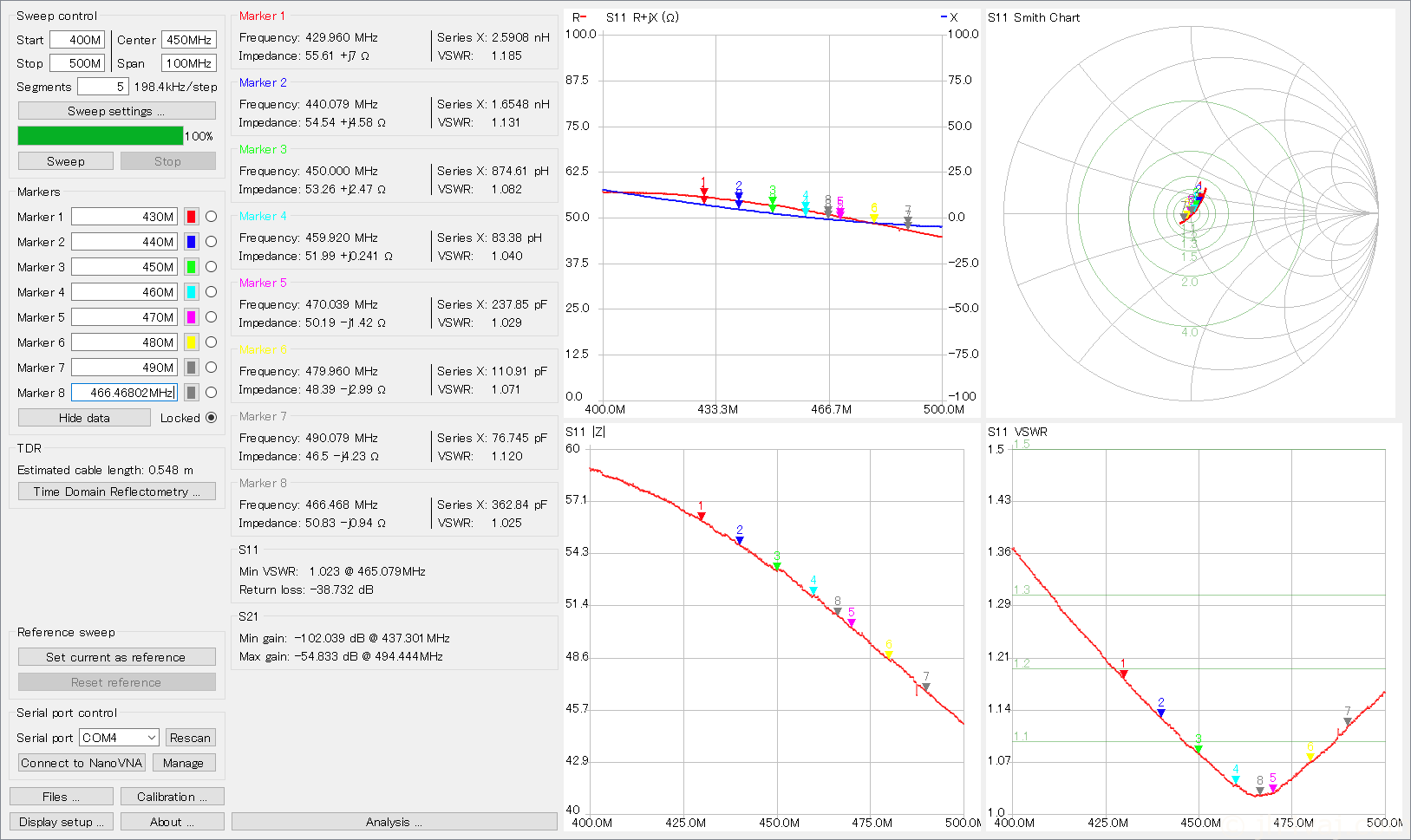The image size is (1411, 840).
Task: Click the Reset reference button
Action: tap(116, 682)
